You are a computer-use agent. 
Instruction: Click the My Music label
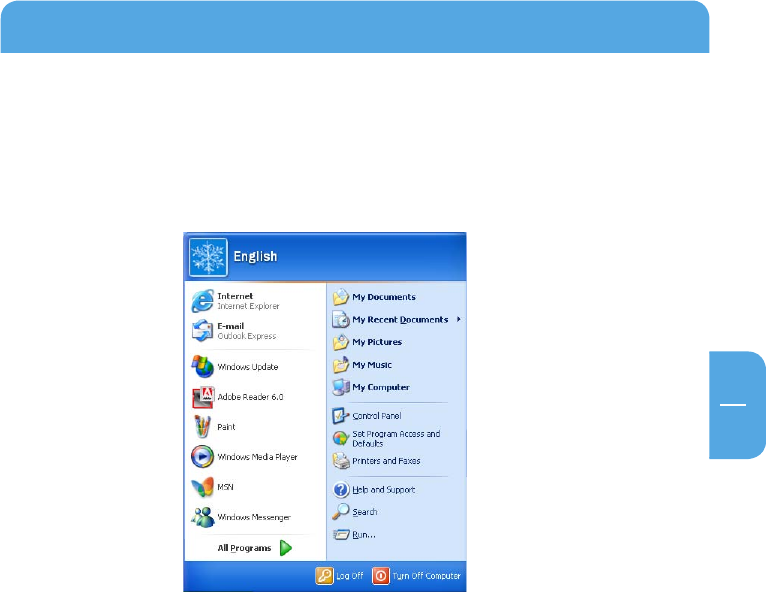372,365
